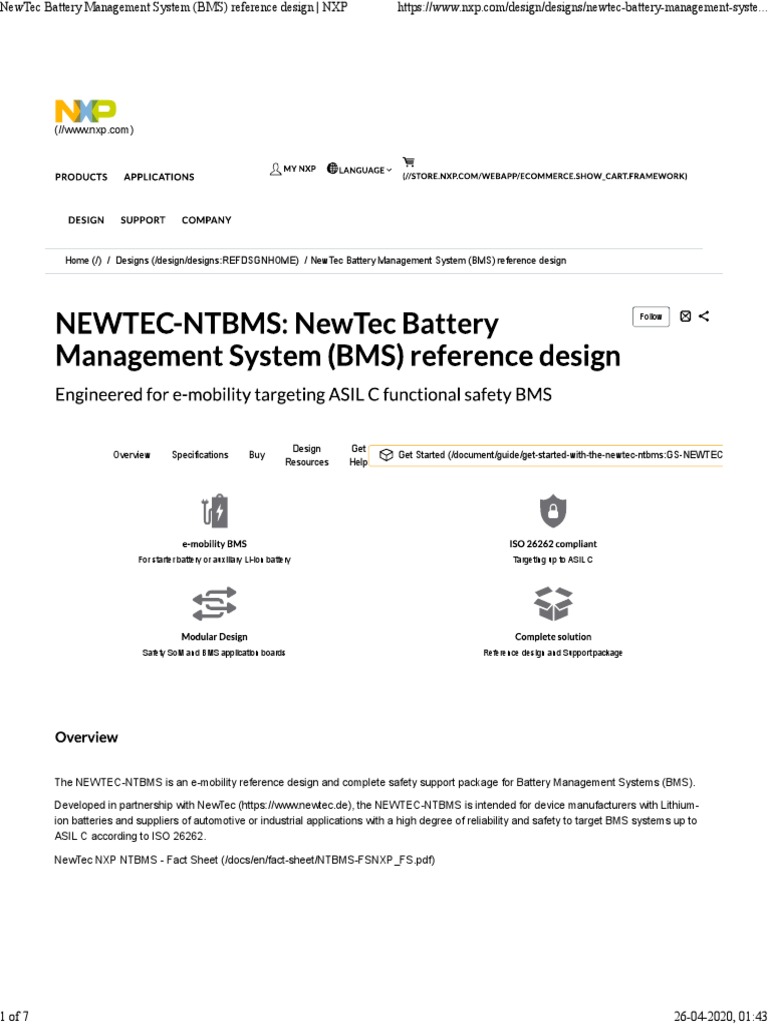Image resolution: width=768 pixels, height=1024 pixels.
Task: Click the NEWTEC-NTBMS page title
Action: coord(338,340)
